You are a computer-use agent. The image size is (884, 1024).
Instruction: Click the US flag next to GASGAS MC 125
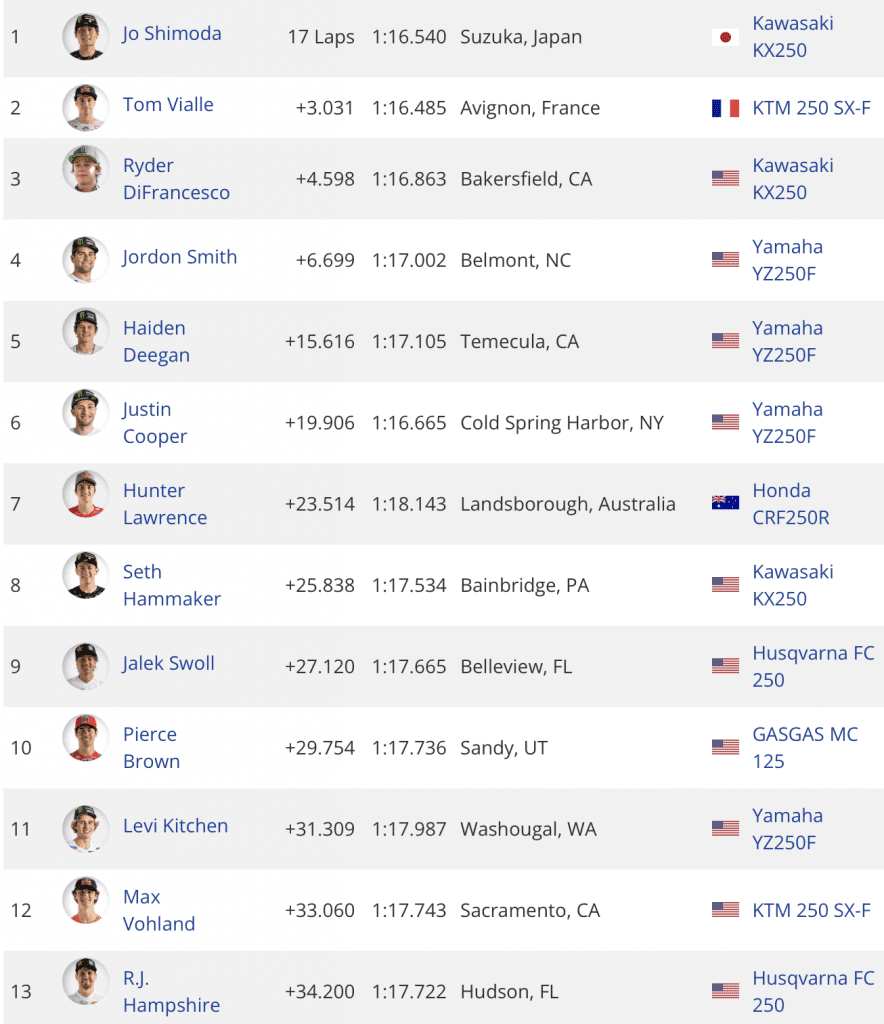point(724,746)
